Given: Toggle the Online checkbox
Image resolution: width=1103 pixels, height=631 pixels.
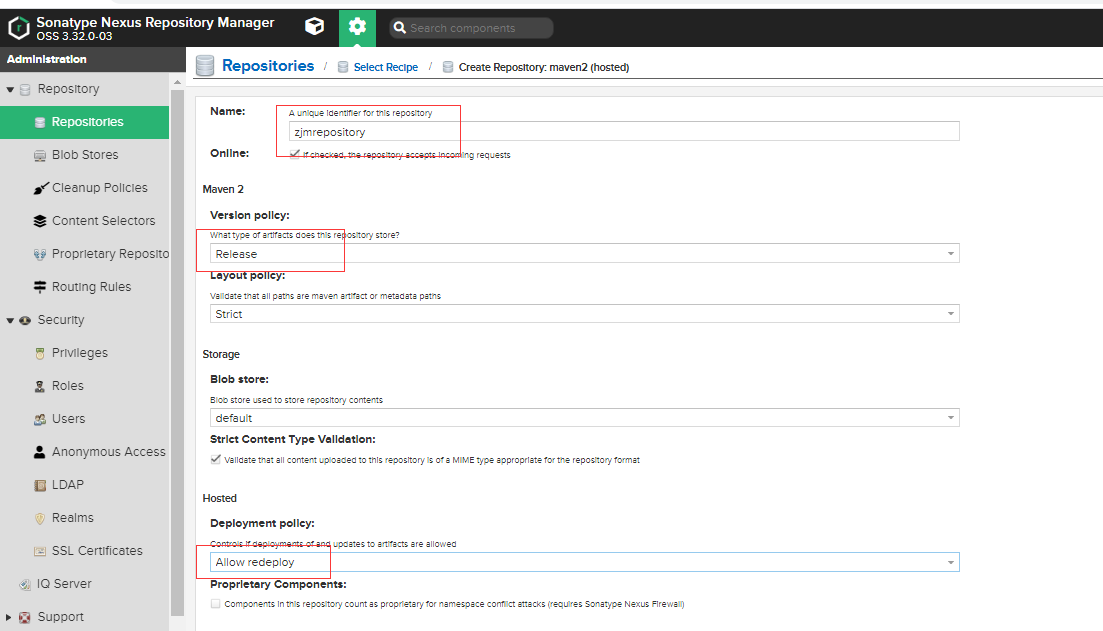Looking at the screenshot, I should click(295, 154).
